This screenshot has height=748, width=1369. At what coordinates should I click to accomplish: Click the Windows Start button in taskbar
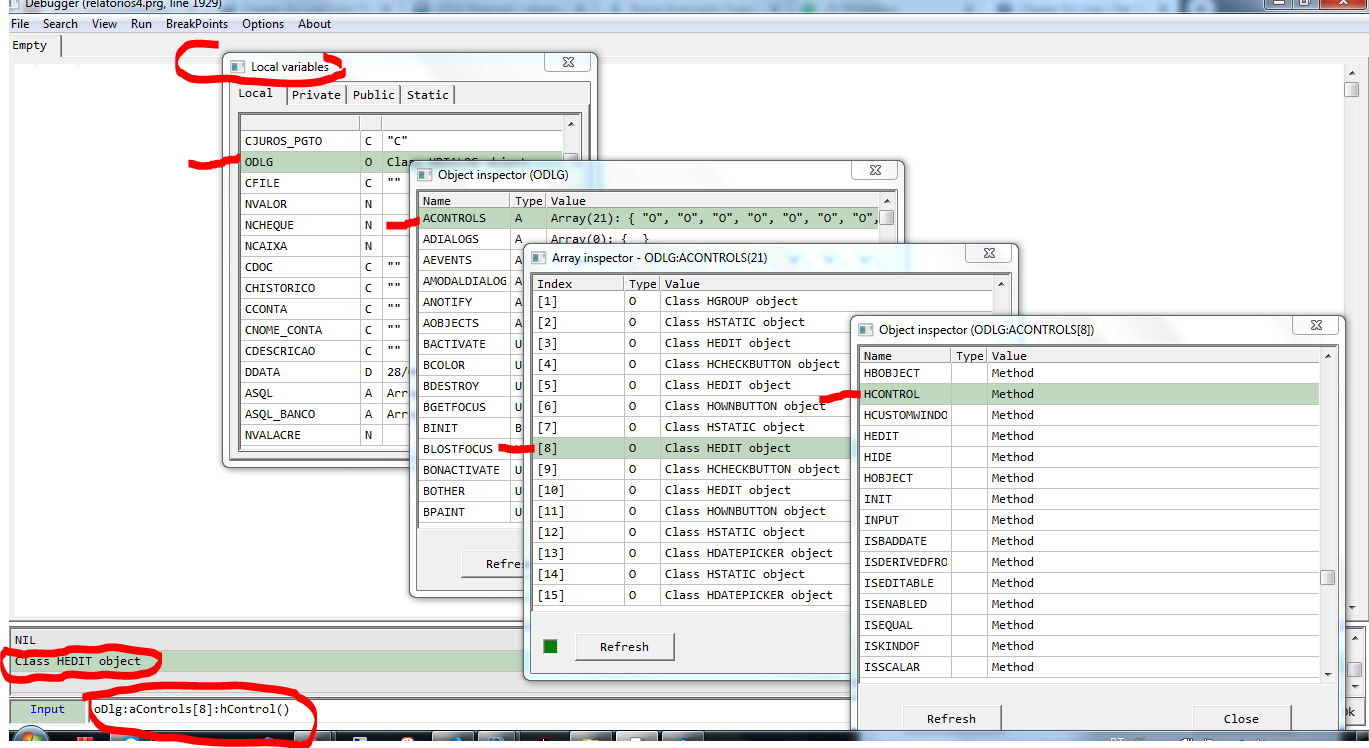[30, 740]
